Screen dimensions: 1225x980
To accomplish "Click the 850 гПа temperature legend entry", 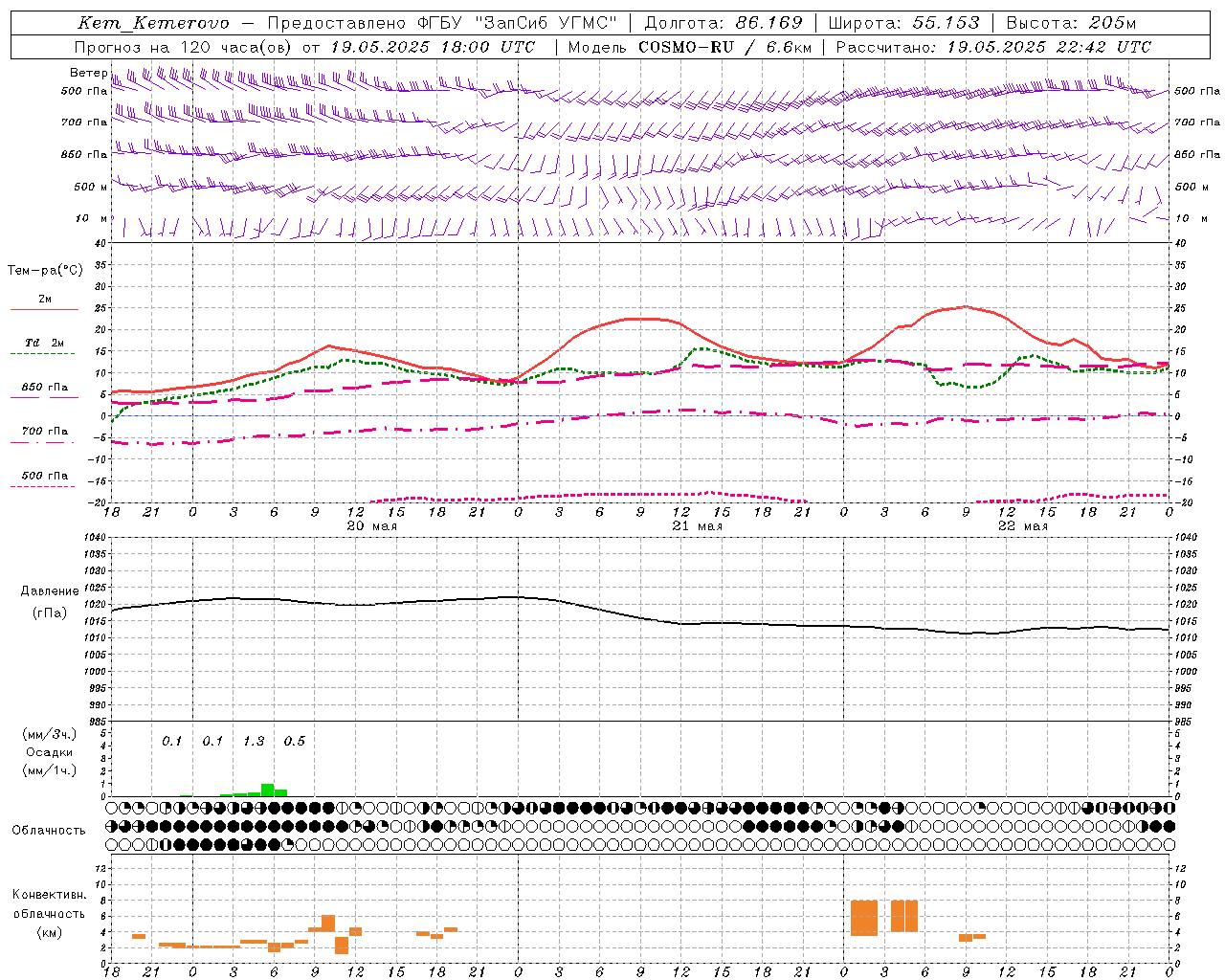I will click(44, 388).
